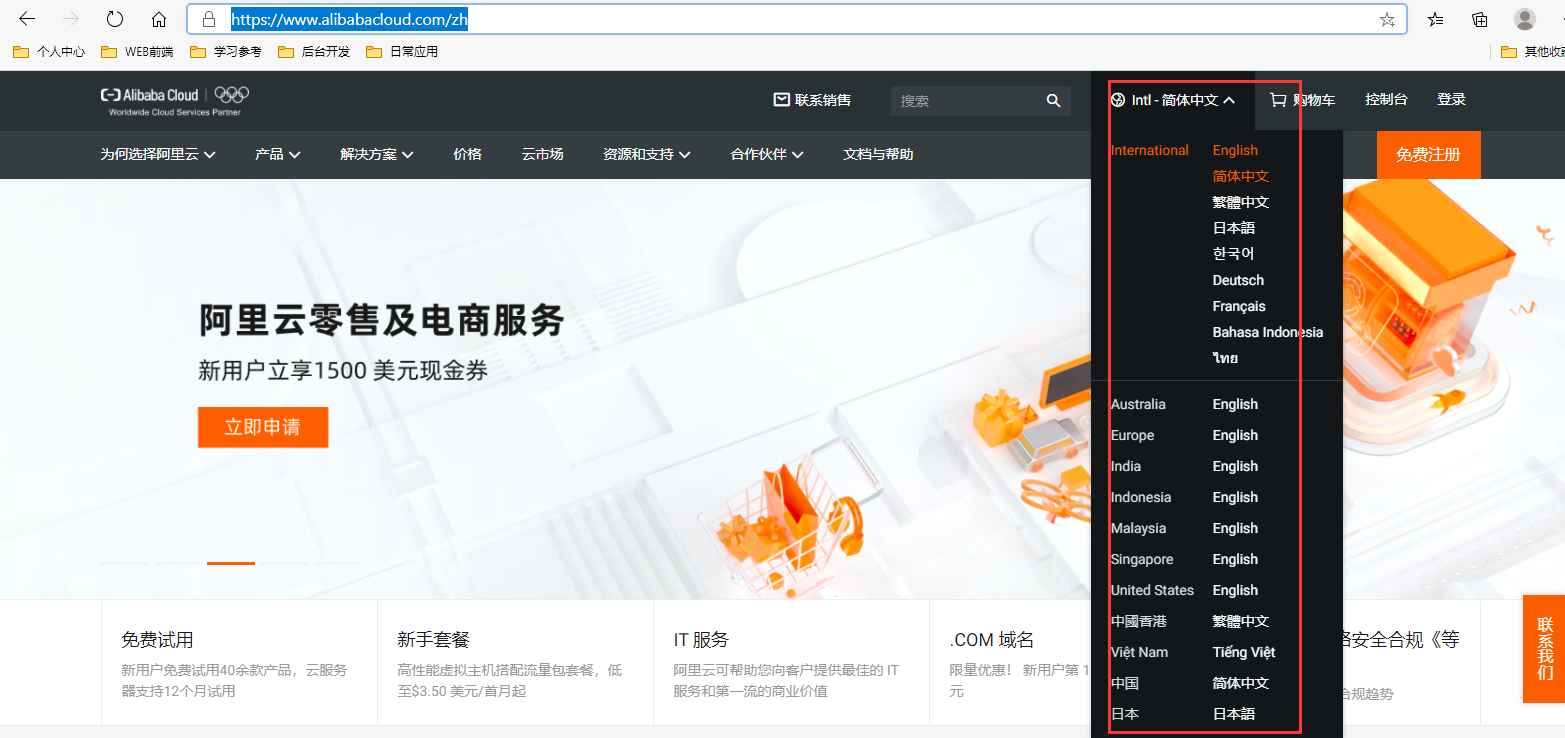
Task: Expand the 解决方案 menu
Action: (377, 154)
